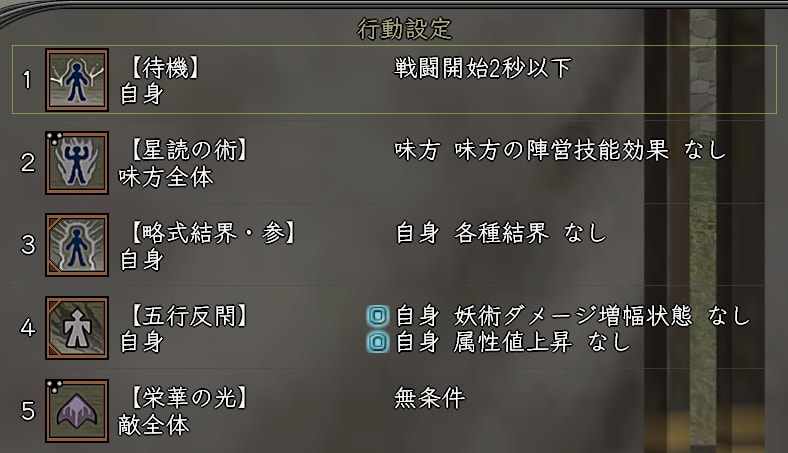Select the 待機 standby skill icon

coord(77,80)
